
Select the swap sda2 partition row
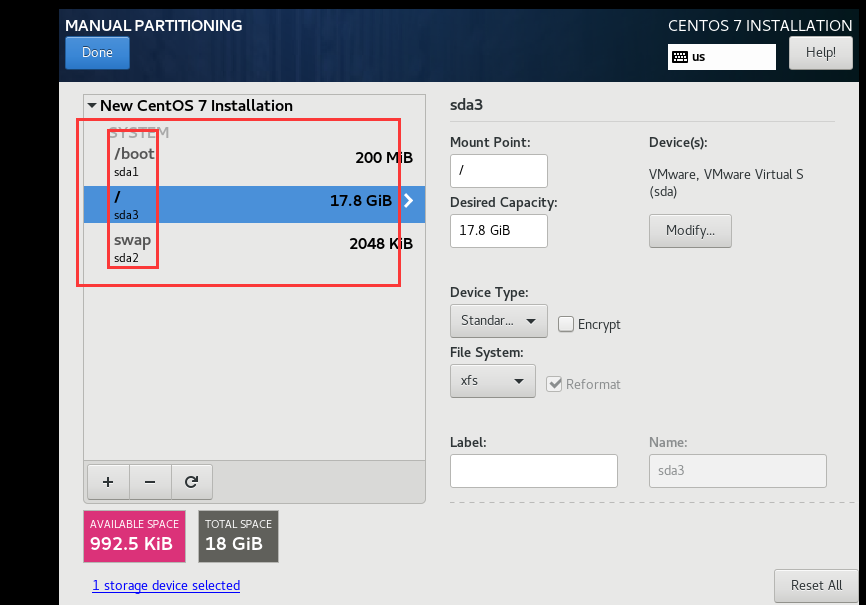point(254,248)
